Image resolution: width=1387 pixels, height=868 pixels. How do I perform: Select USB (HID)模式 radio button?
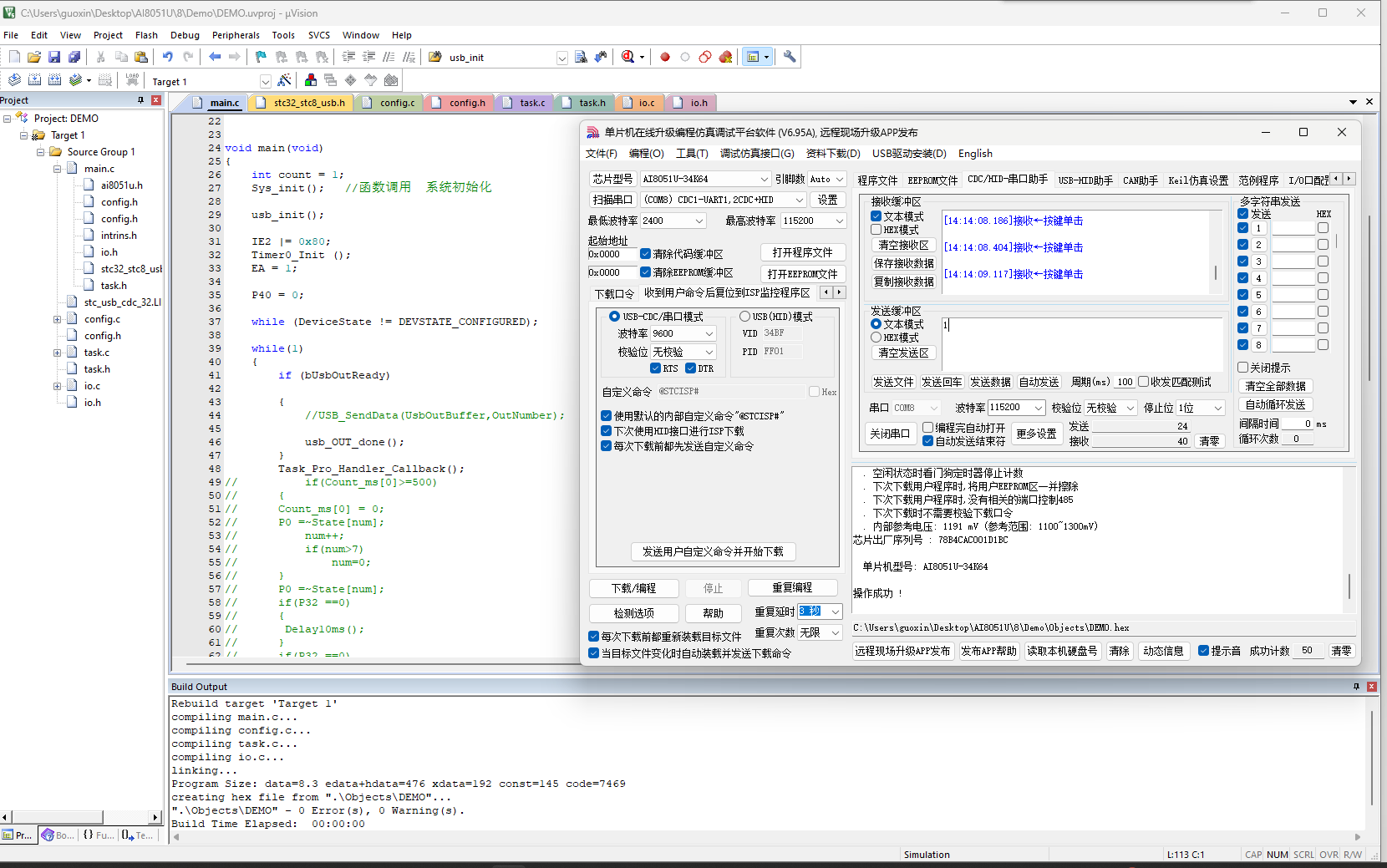coord(744,317)
